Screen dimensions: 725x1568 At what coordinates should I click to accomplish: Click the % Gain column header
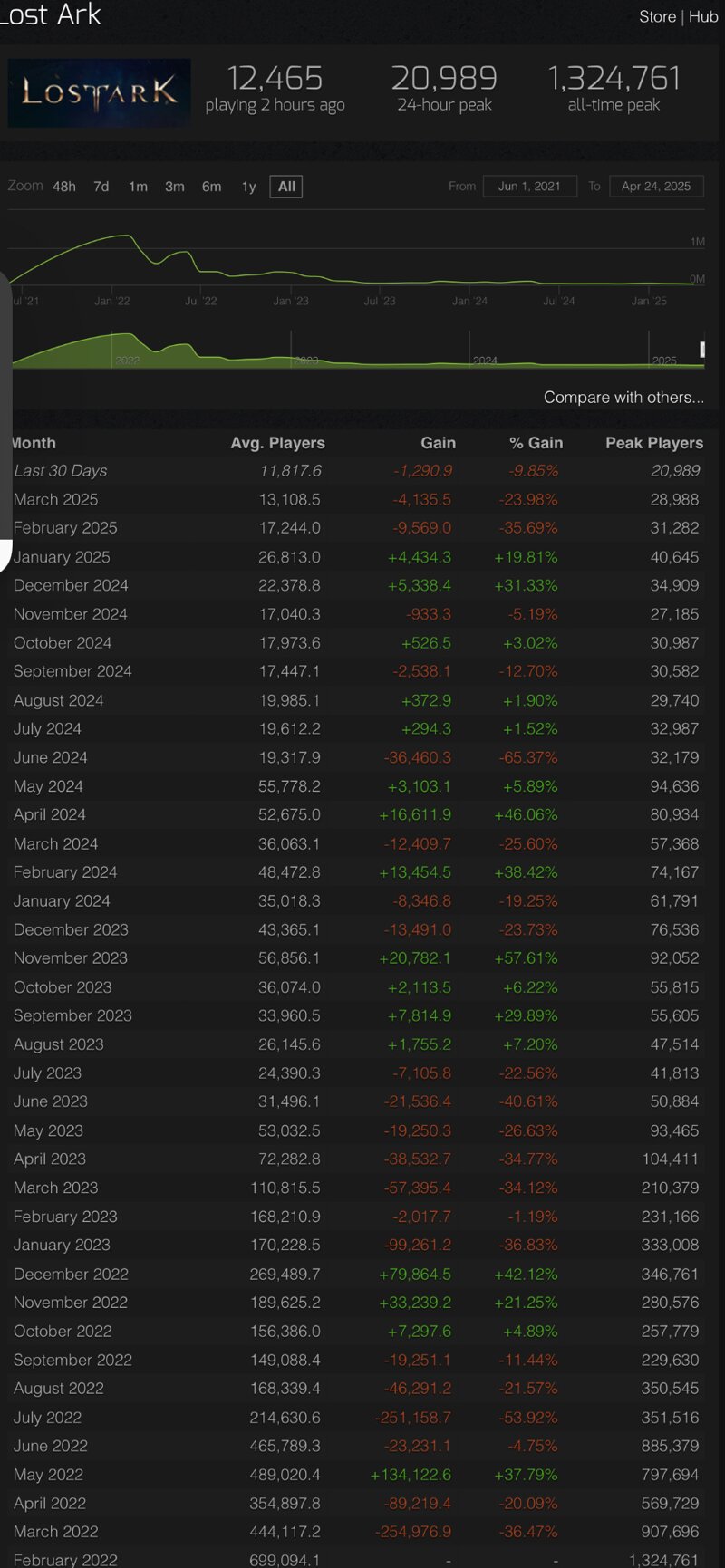coord(536,443)
